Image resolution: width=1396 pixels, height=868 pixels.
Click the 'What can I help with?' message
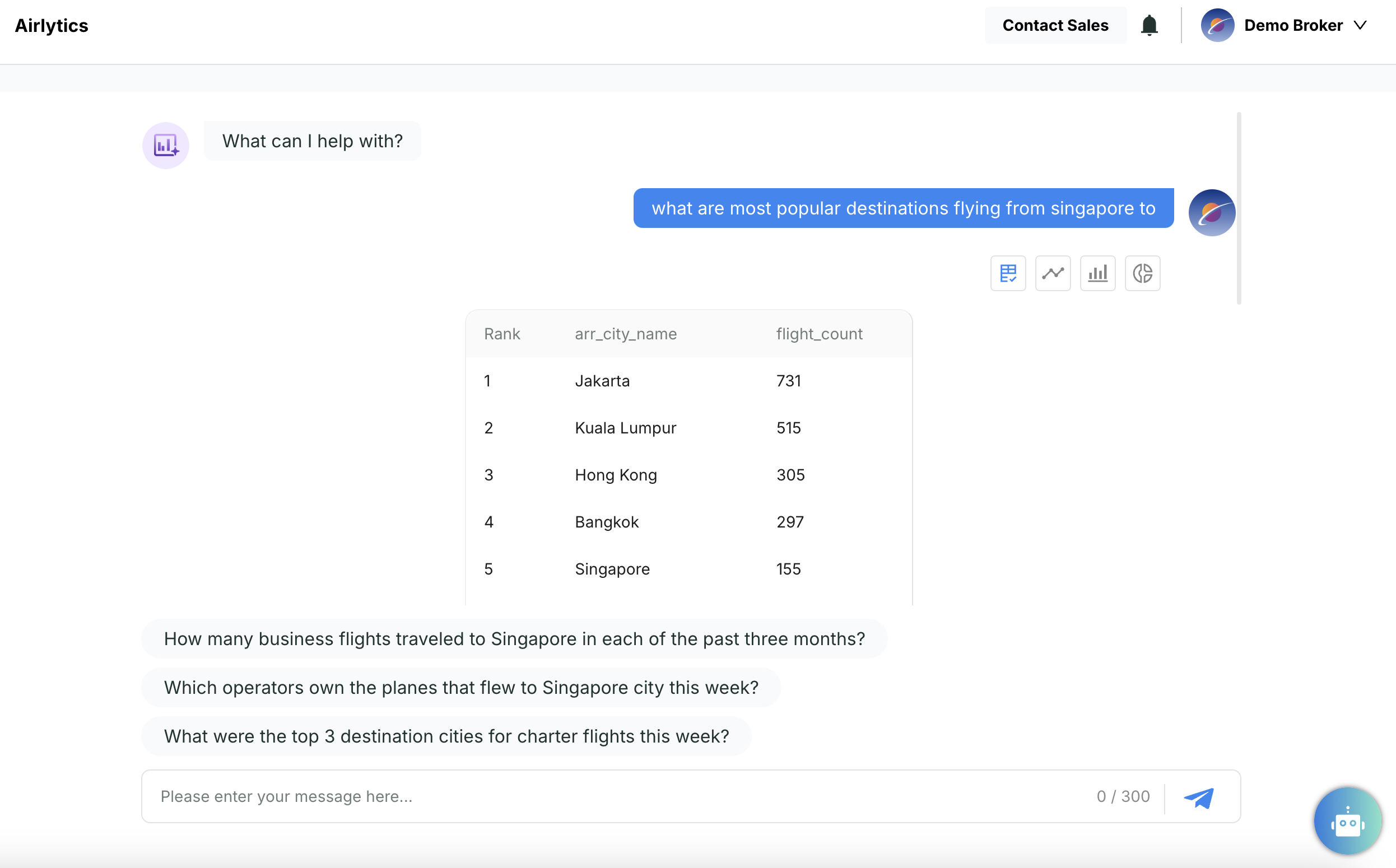point(313,141)
